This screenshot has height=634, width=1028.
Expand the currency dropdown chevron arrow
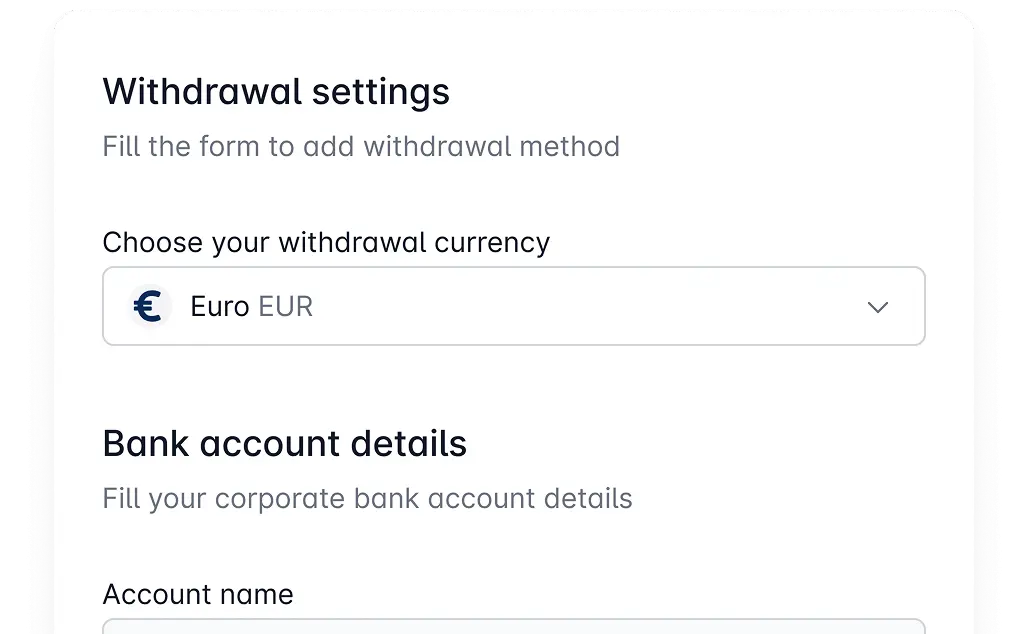coord(877,307)
